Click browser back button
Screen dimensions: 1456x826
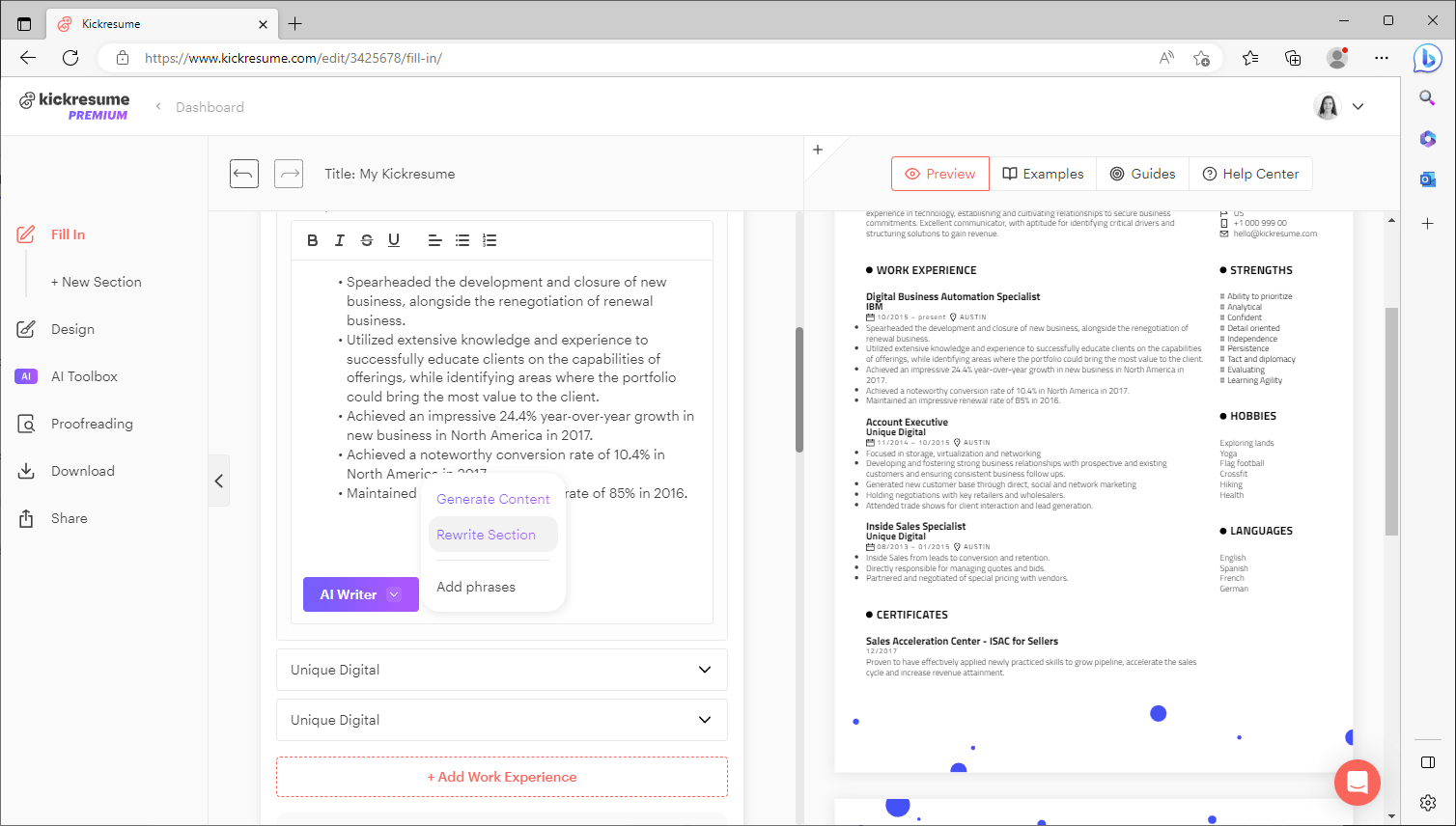pos(28,58)
